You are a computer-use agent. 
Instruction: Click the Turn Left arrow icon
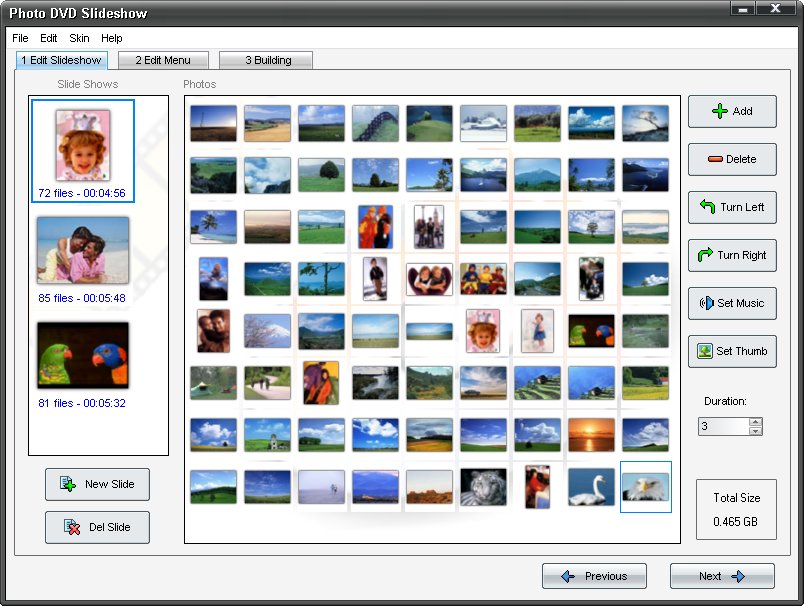click(708, 206)
